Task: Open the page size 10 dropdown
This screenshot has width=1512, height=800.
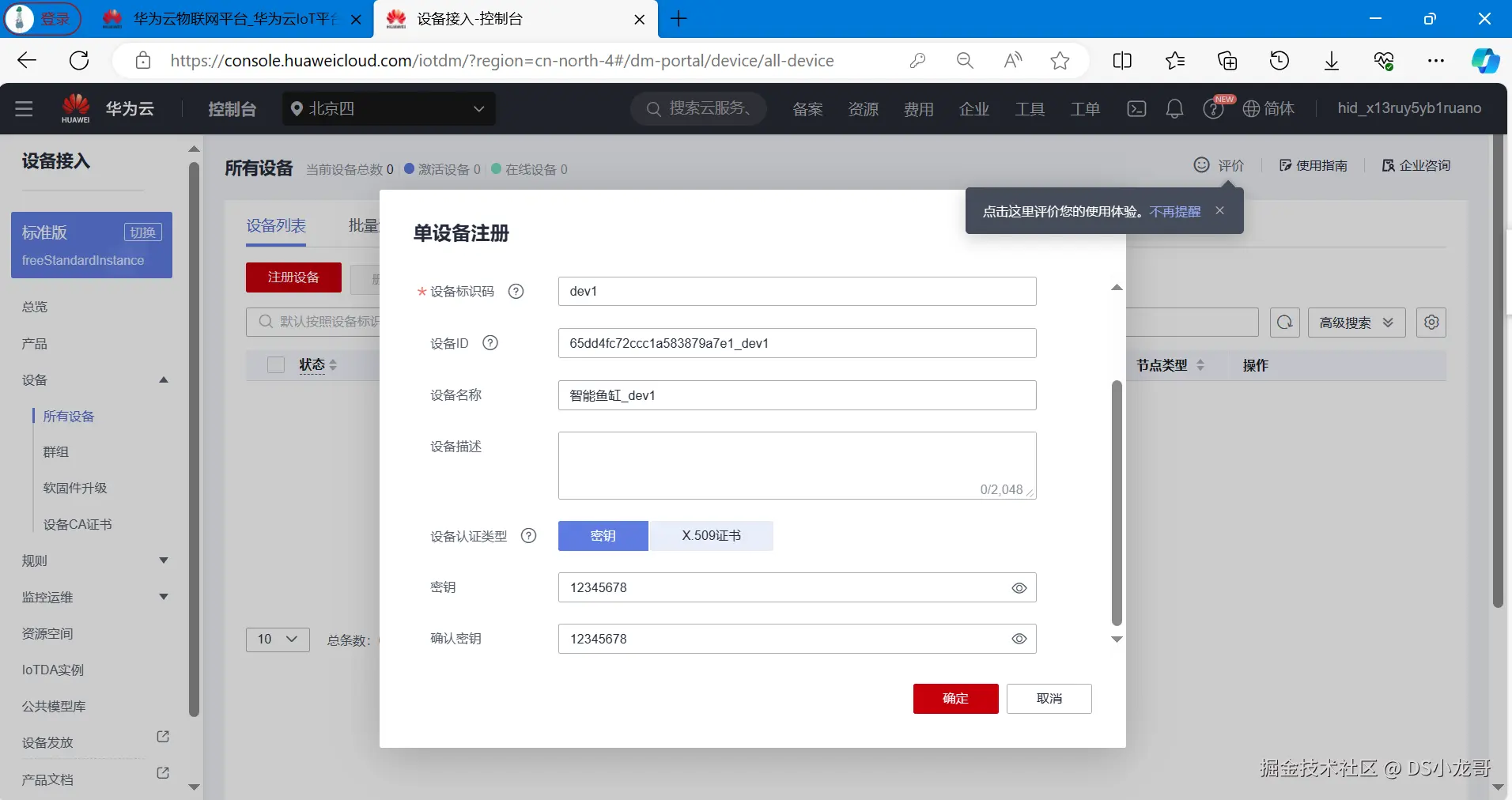Action: point(278,640)
